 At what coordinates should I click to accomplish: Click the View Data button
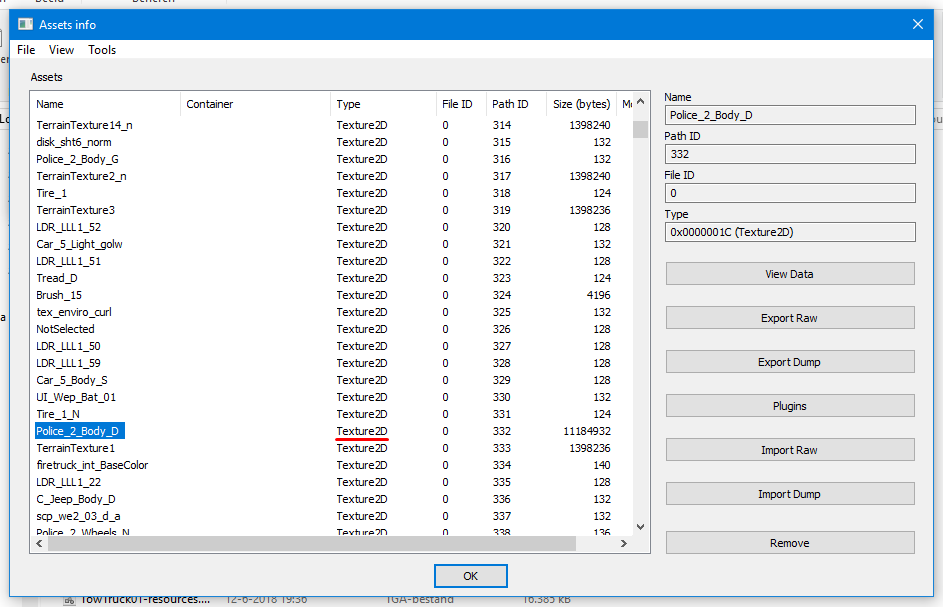point(790,274)
